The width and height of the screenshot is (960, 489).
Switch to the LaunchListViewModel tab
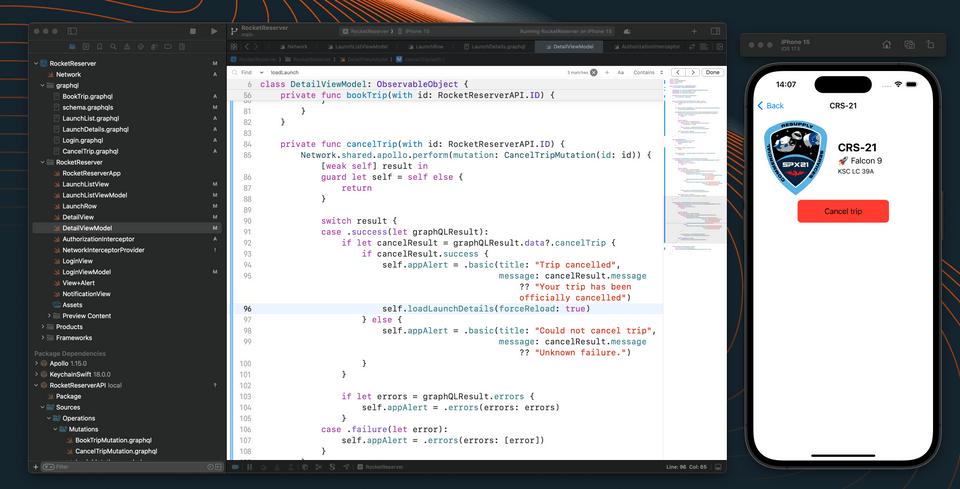(x=357, y=47)
